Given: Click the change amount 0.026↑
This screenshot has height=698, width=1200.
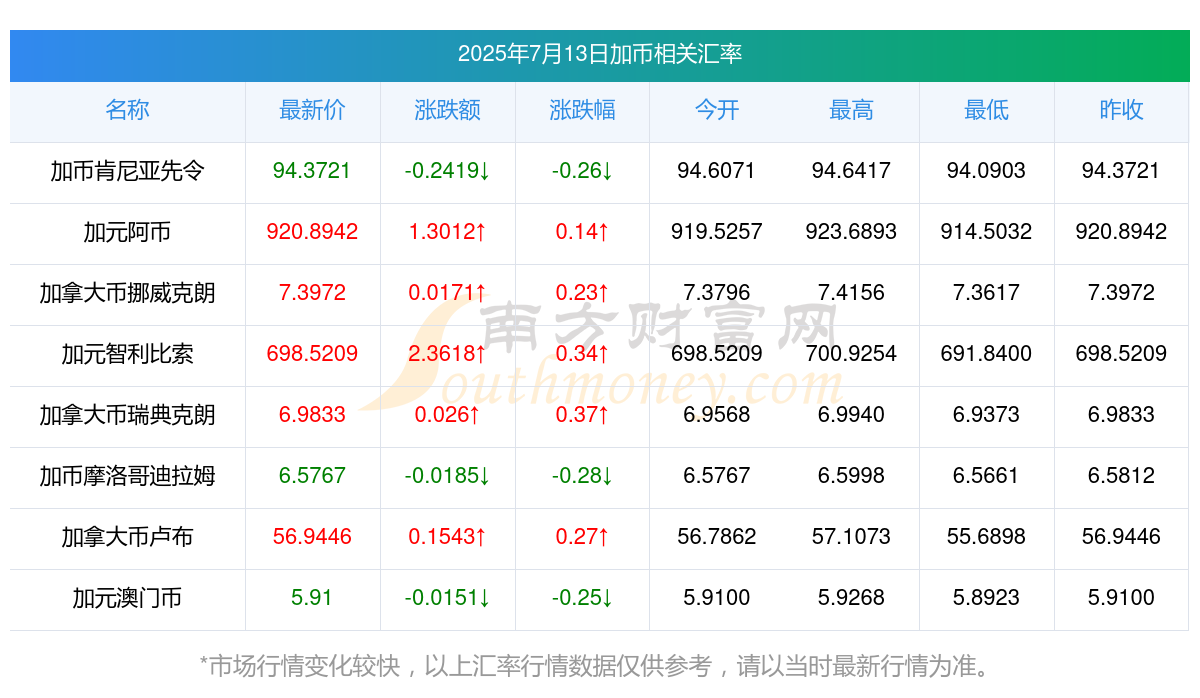Looking at the screenshot, I should [447, 415].
